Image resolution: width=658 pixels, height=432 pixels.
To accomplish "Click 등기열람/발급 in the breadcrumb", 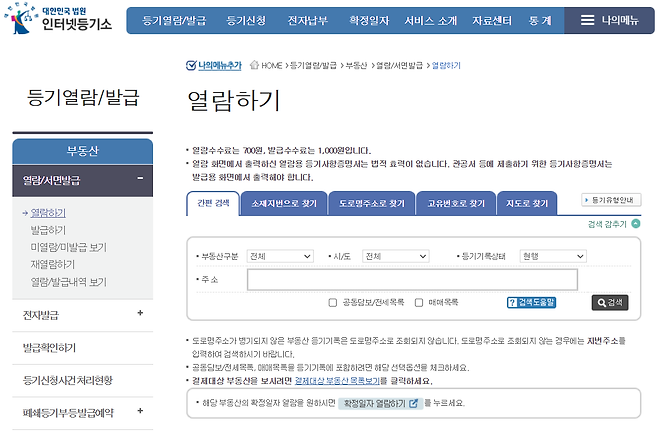I will (313, 65).
